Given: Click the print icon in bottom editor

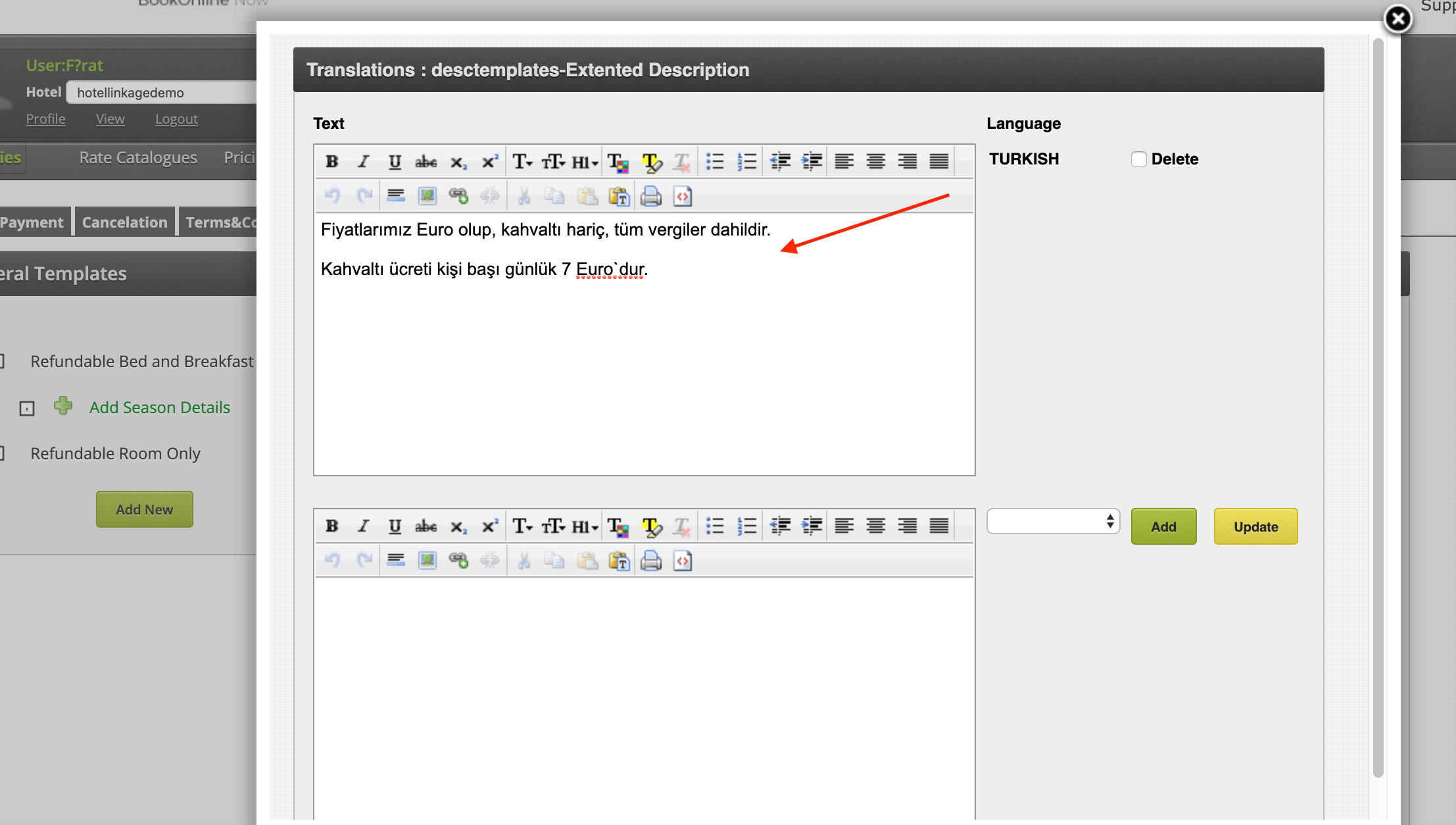Looking at the screenshot, I should click(x=651, y=561).
